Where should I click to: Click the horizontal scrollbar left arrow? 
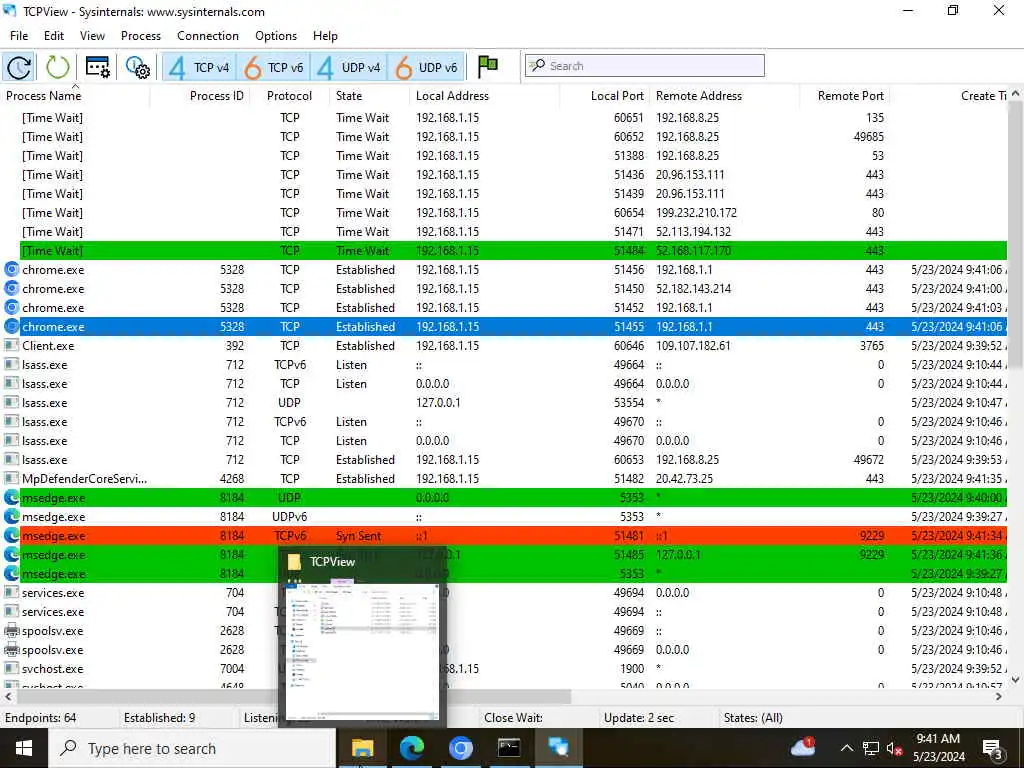[x=8, y=697]
